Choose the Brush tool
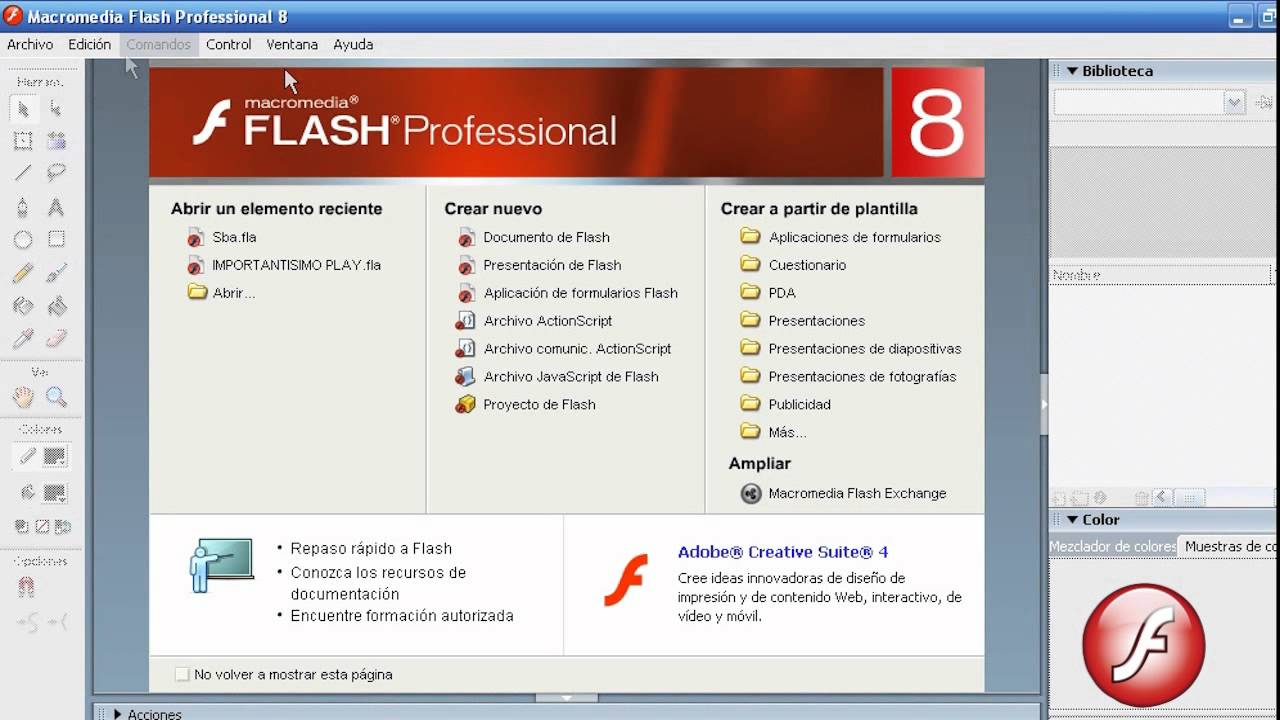Screen dimensions: 1280x720 coord(56,273)
